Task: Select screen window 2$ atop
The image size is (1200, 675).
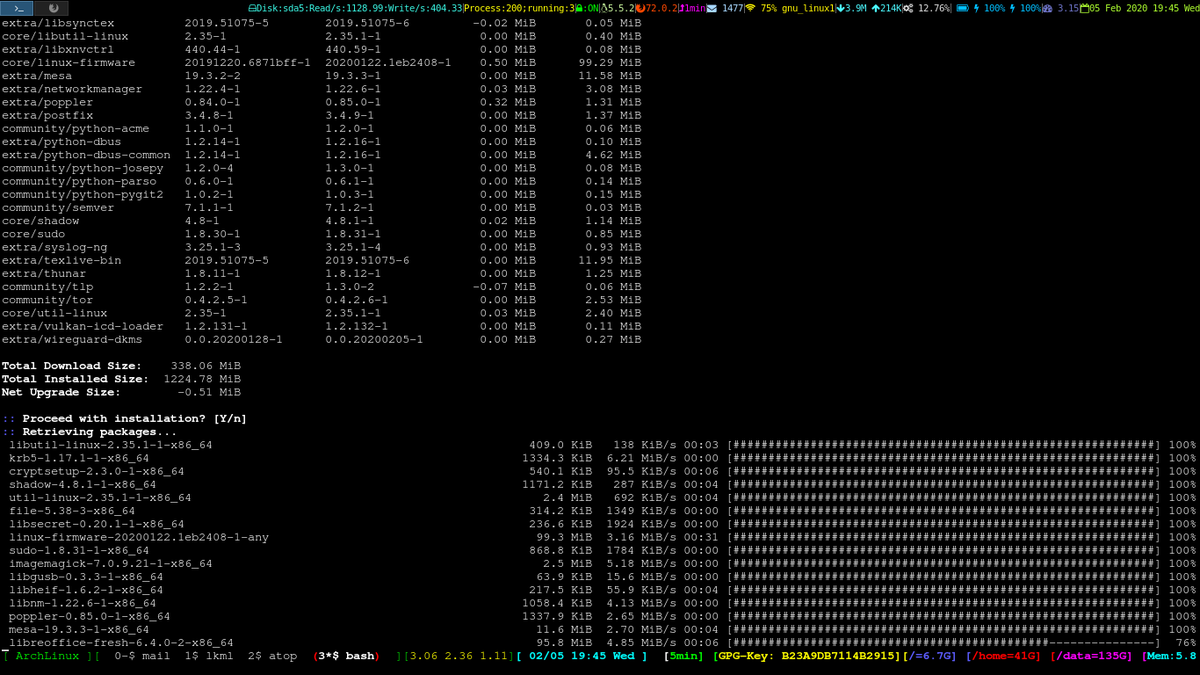Action: click(x=272, y=656)
